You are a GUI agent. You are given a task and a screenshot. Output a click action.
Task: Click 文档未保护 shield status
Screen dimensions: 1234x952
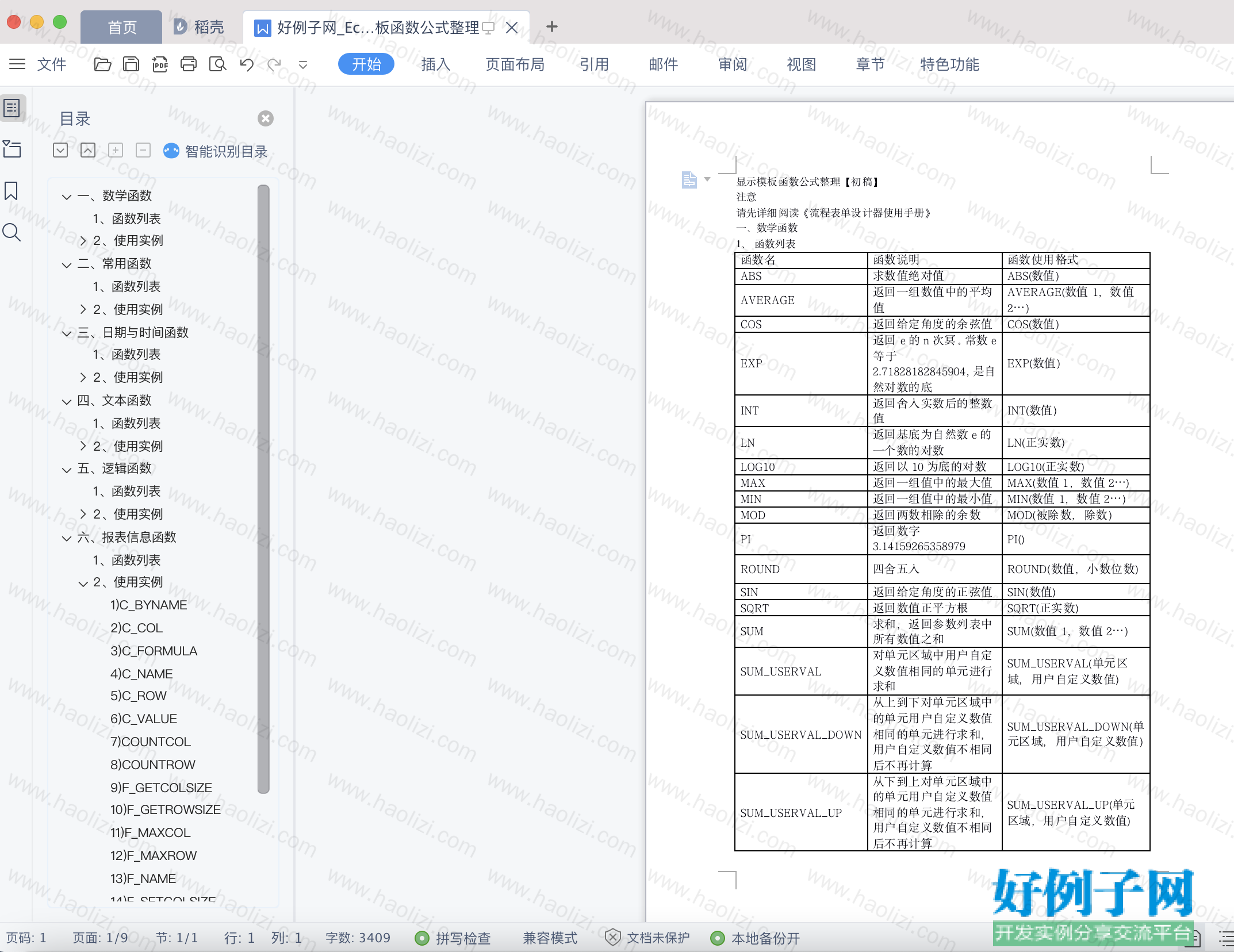647,938
